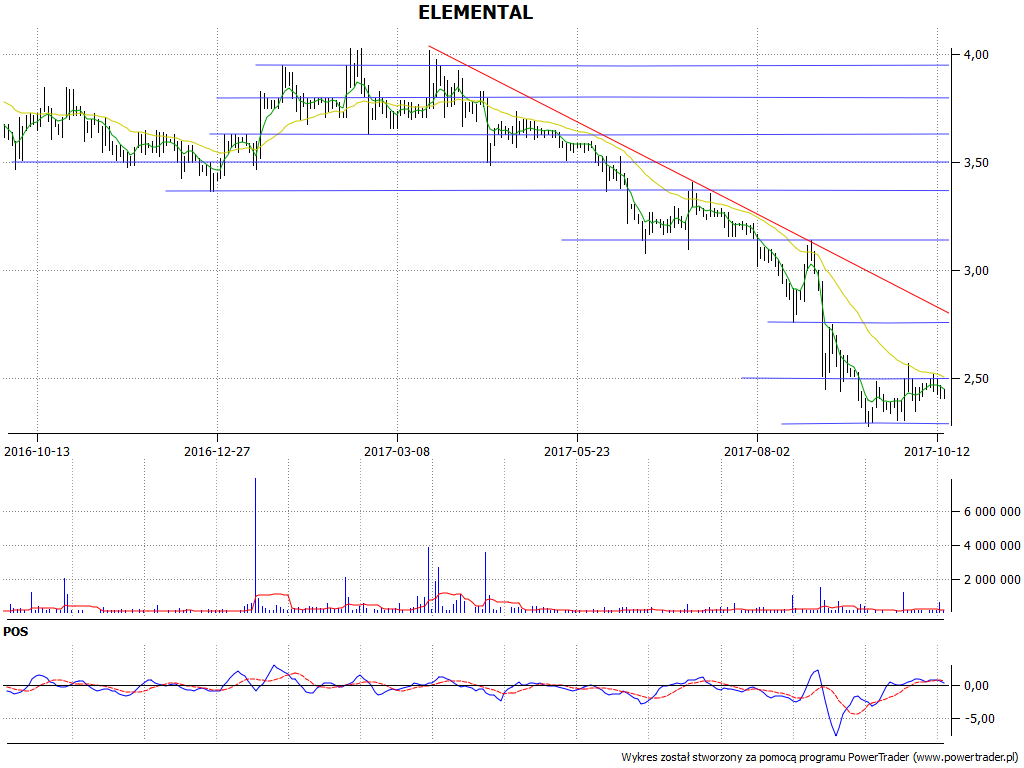Click the 4 000 000 volume label
This screenshot has width=1024, height=768.
click(992, 546)
